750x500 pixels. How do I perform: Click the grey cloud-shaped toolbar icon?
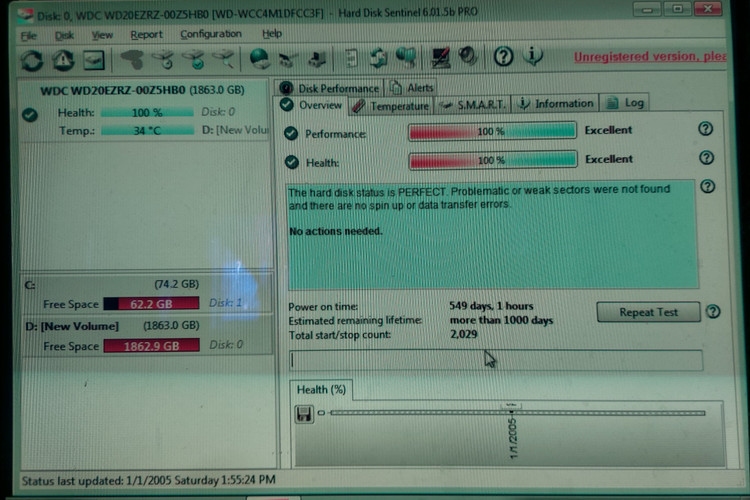[x=132, y=60]
